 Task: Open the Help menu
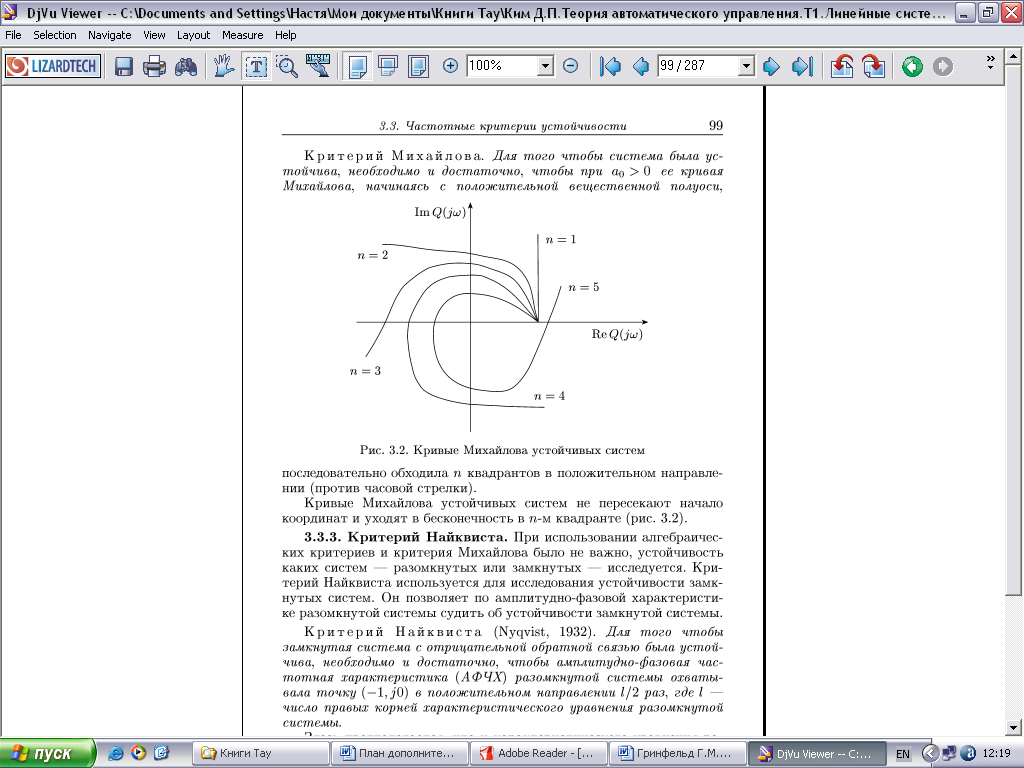(285, 35)
